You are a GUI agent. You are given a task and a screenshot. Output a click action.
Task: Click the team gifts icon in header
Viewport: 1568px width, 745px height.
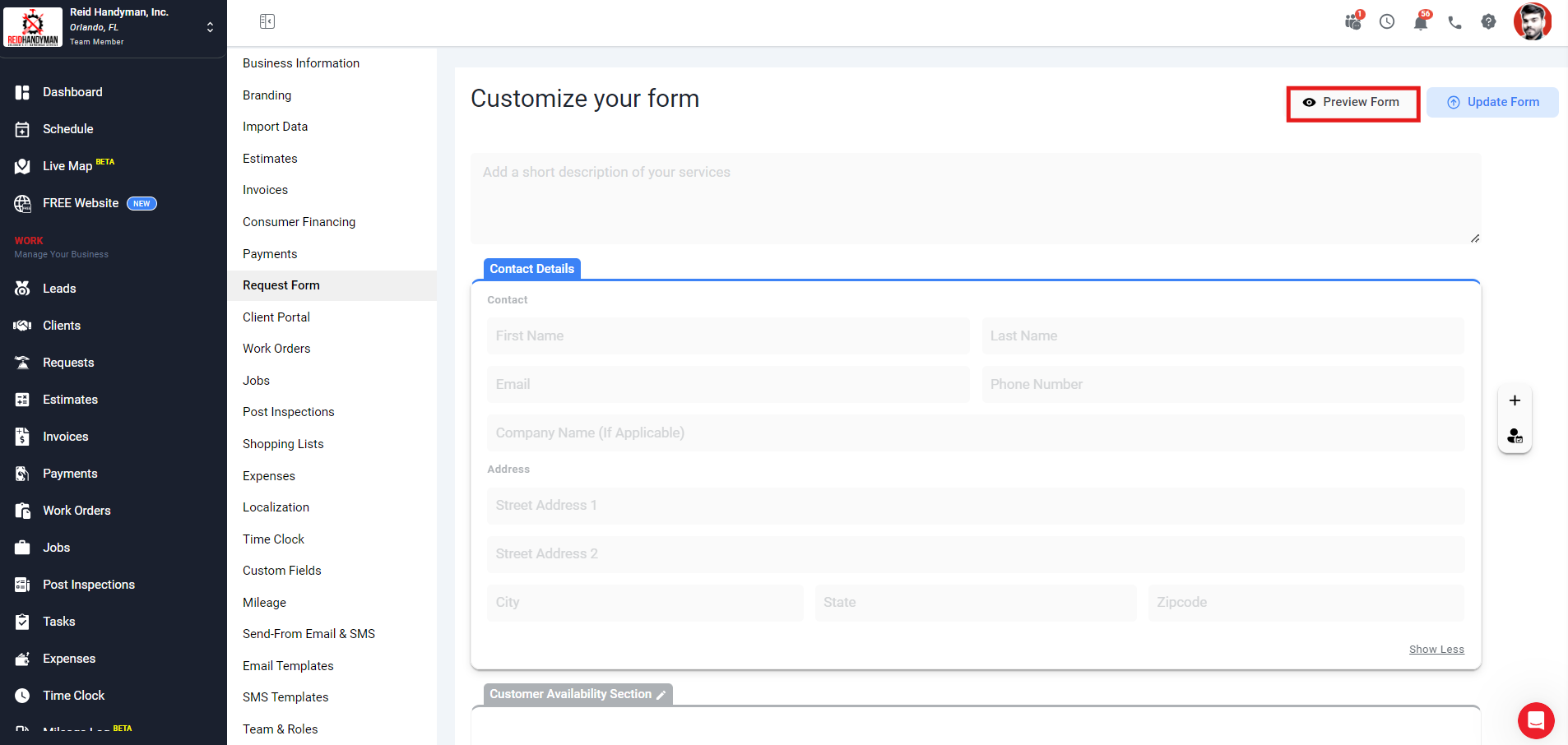pos(1352,22)
